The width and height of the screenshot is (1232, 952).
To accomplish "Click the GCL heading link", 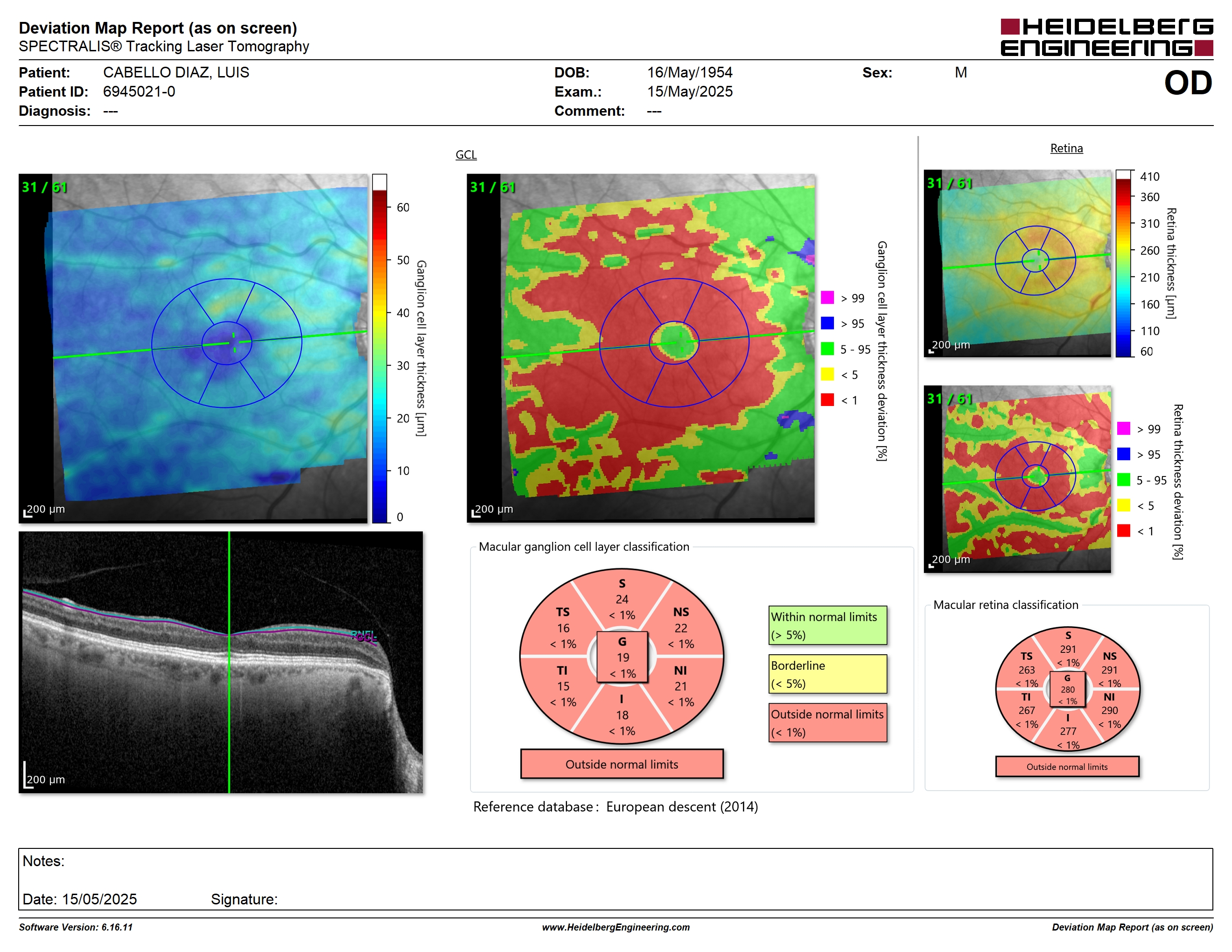I will 466,154.
